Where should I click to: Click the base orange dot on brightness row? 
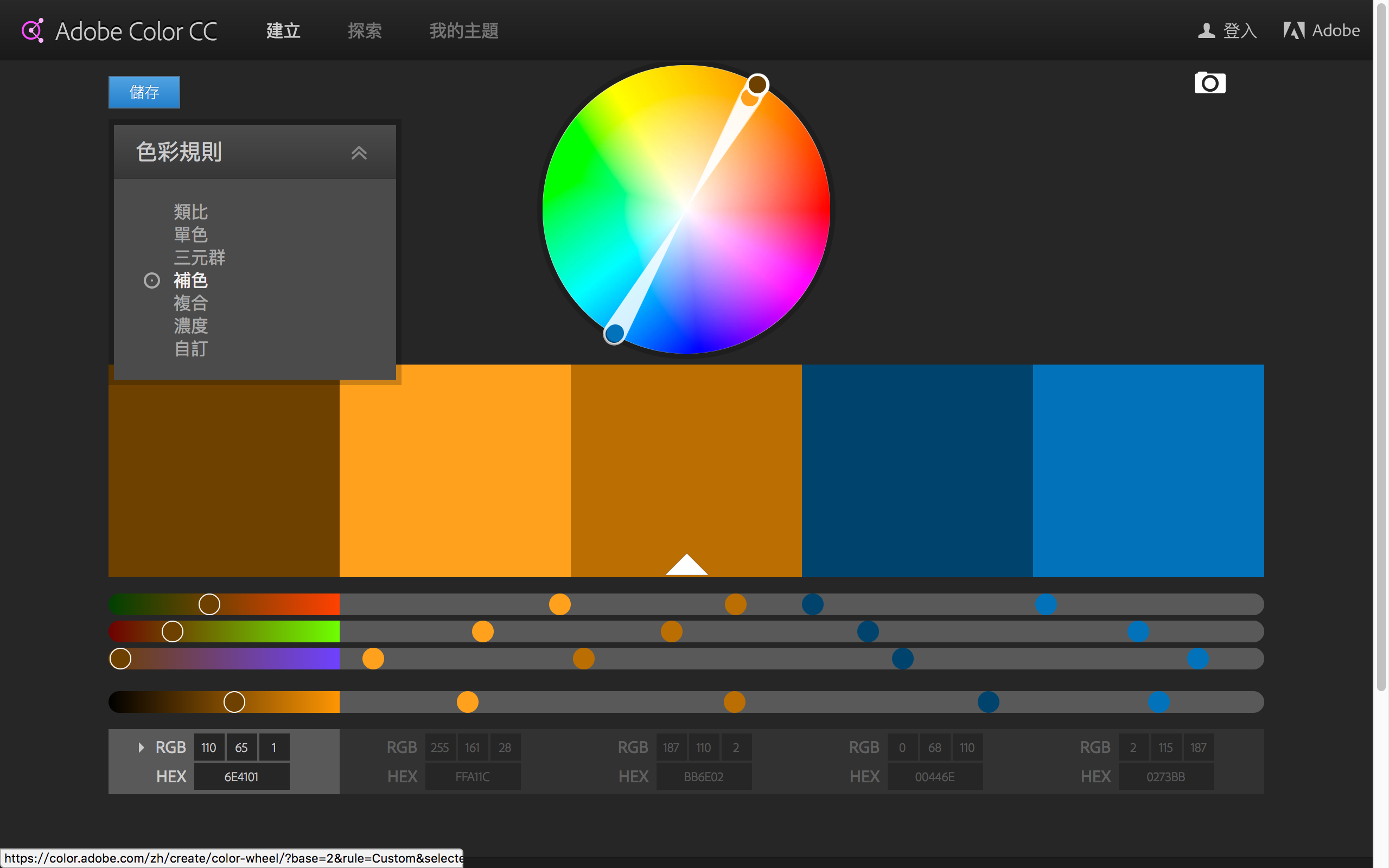pyautogui.click(x=735, y=701)
